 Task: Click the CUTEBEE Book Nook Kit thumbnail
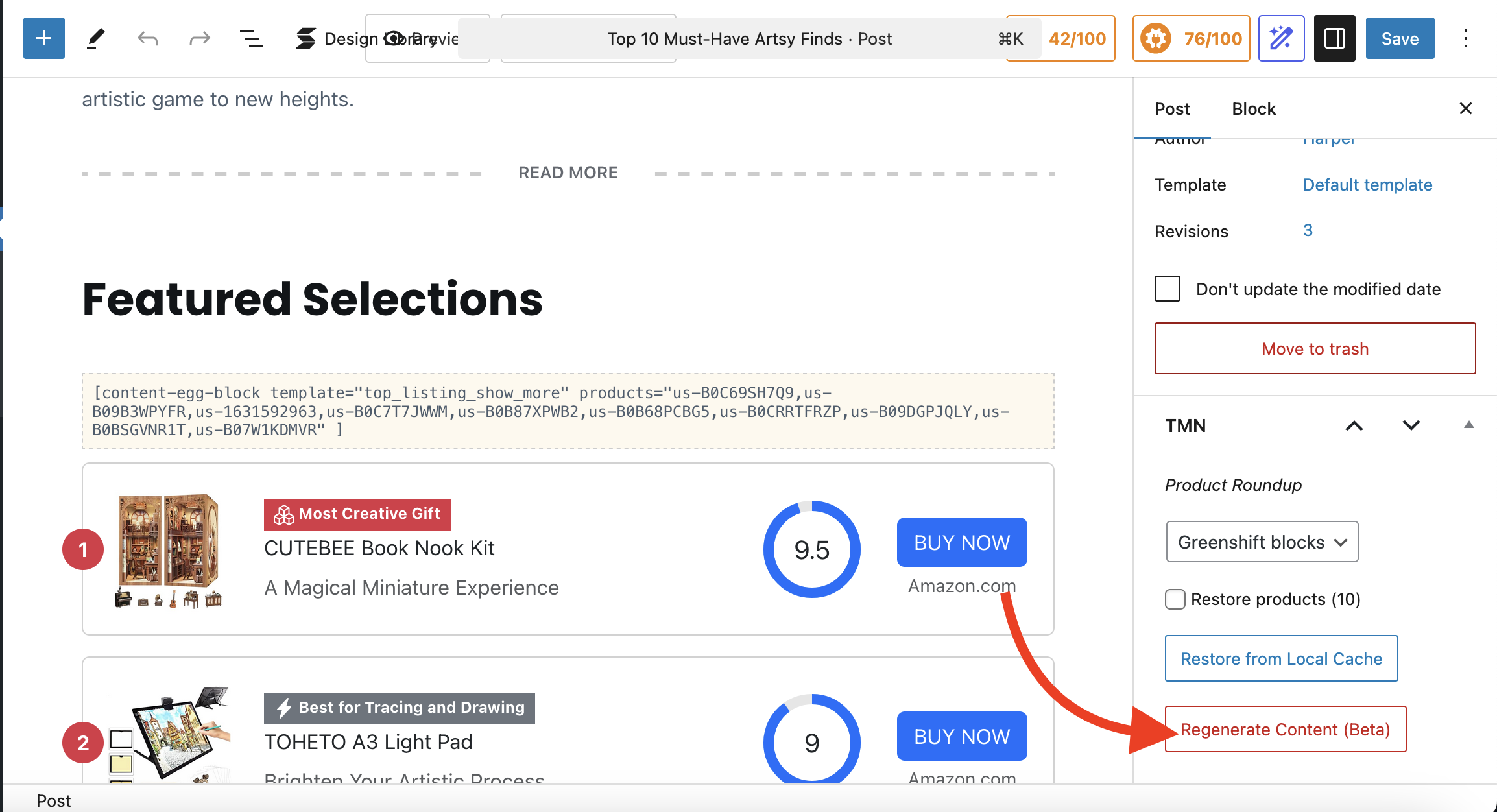tap(169, 549)
